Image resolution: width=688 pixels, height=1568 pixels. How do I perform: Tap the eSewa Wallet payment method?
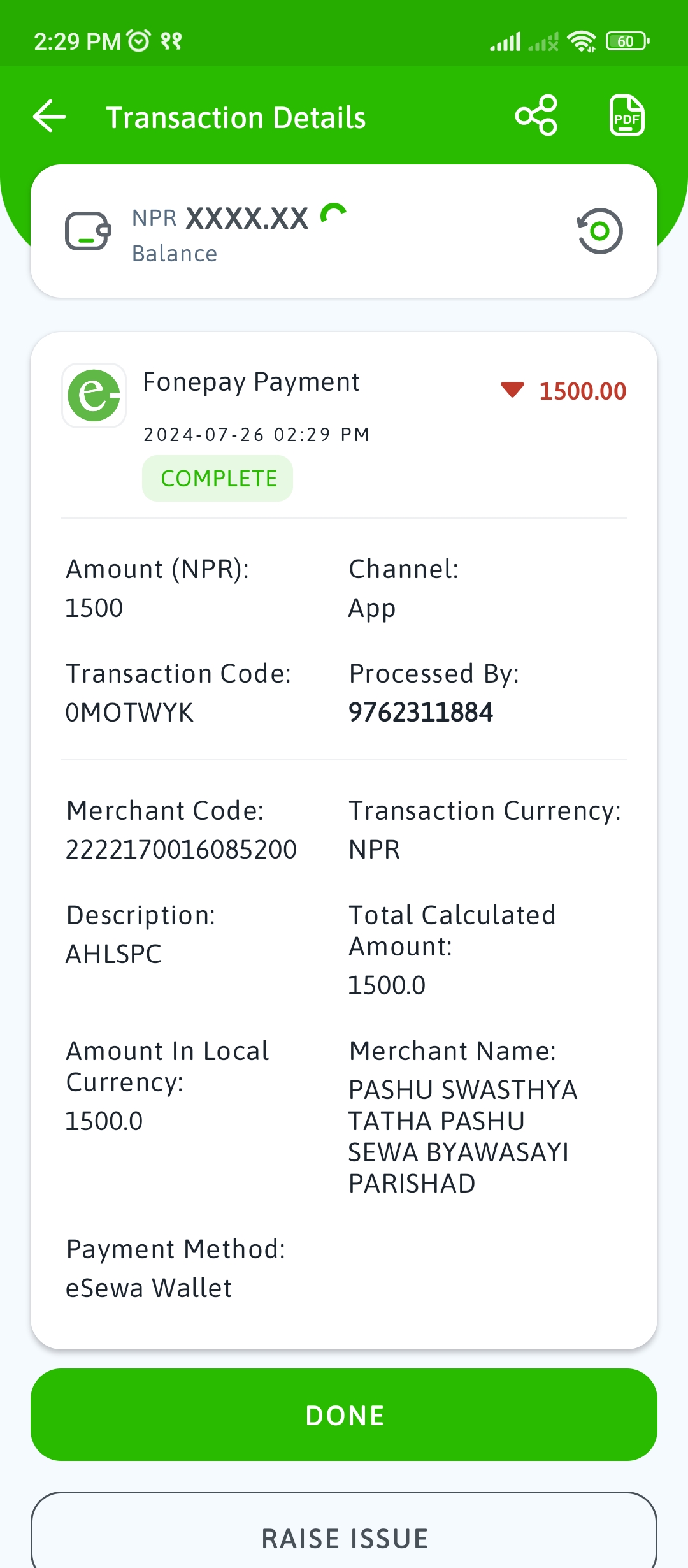click(x=149, y=1288)
